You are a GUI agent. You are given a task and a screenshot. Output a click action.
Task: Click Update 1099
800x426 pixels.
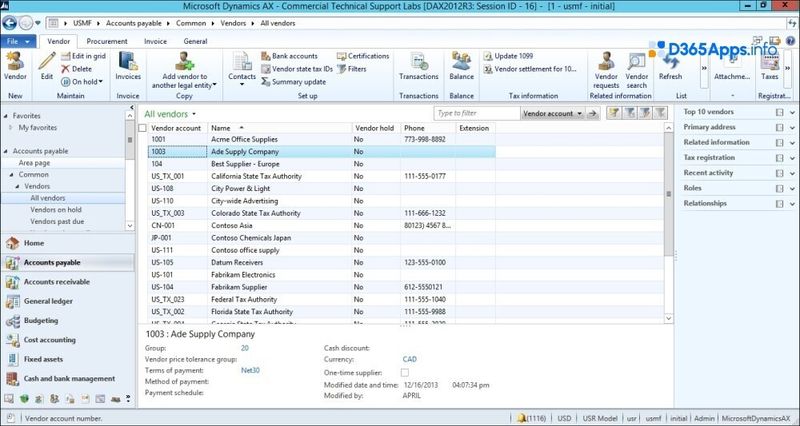coord(508,56)
